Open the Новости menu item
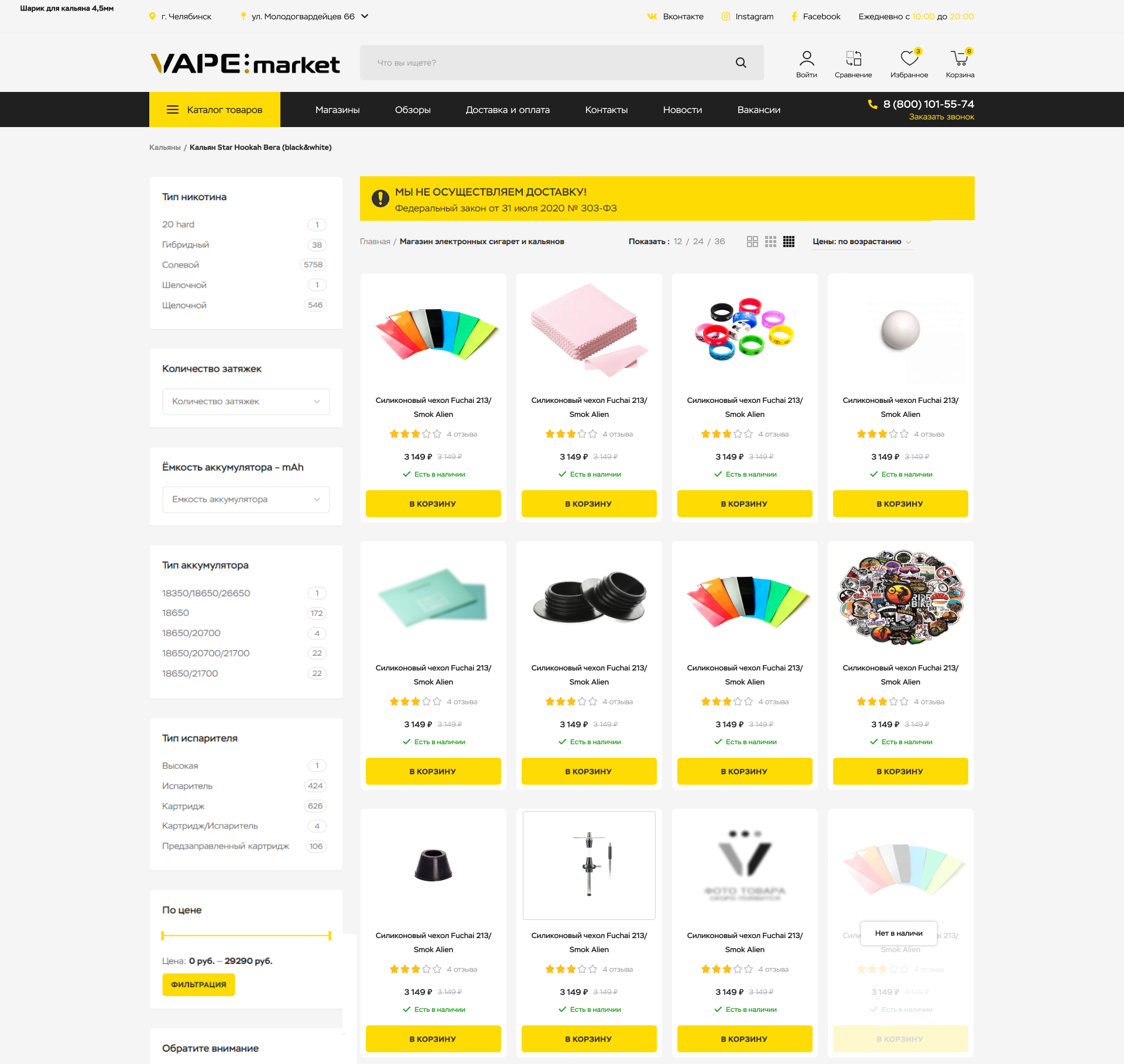The image size is (1124, 1064). pos(683,110)
